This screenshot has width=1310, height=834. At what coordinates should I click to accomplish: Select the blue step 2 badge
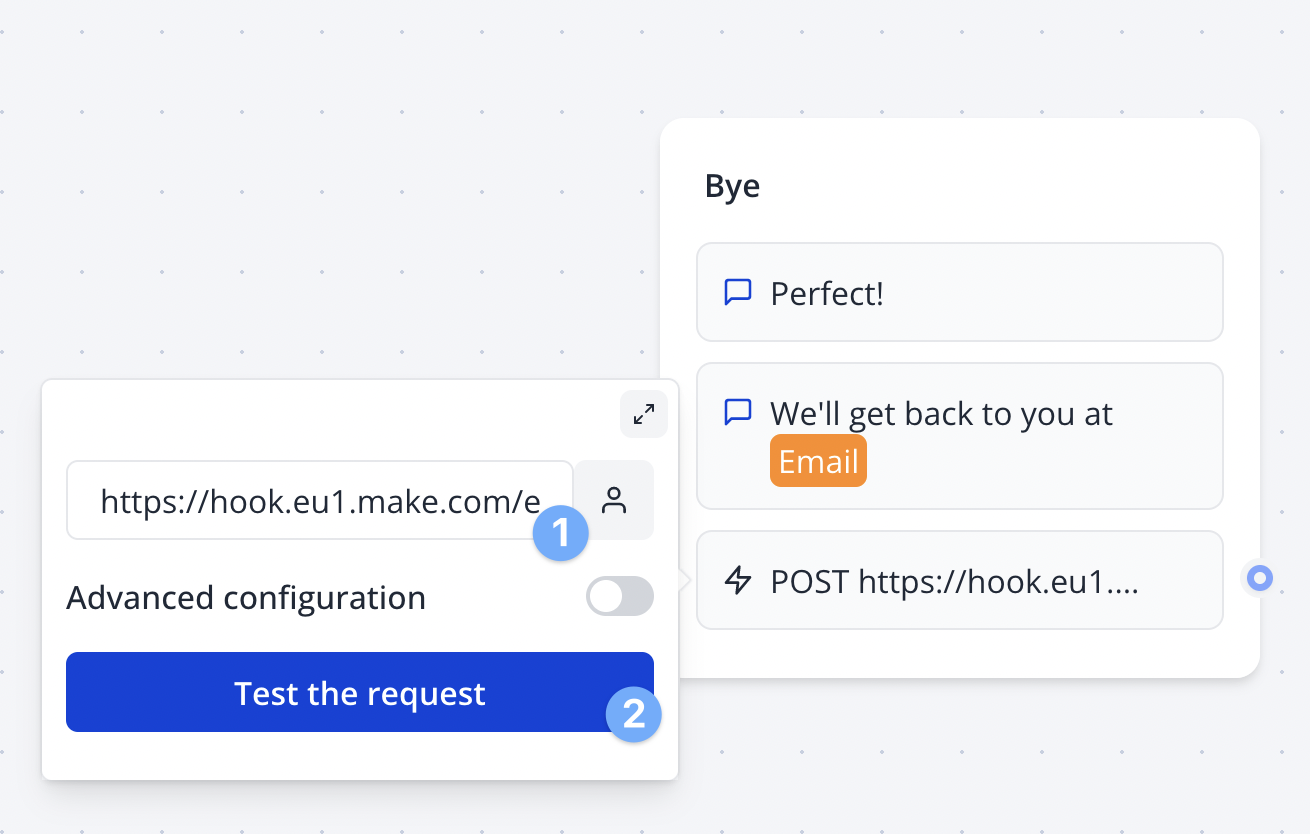tap(634, 714)
